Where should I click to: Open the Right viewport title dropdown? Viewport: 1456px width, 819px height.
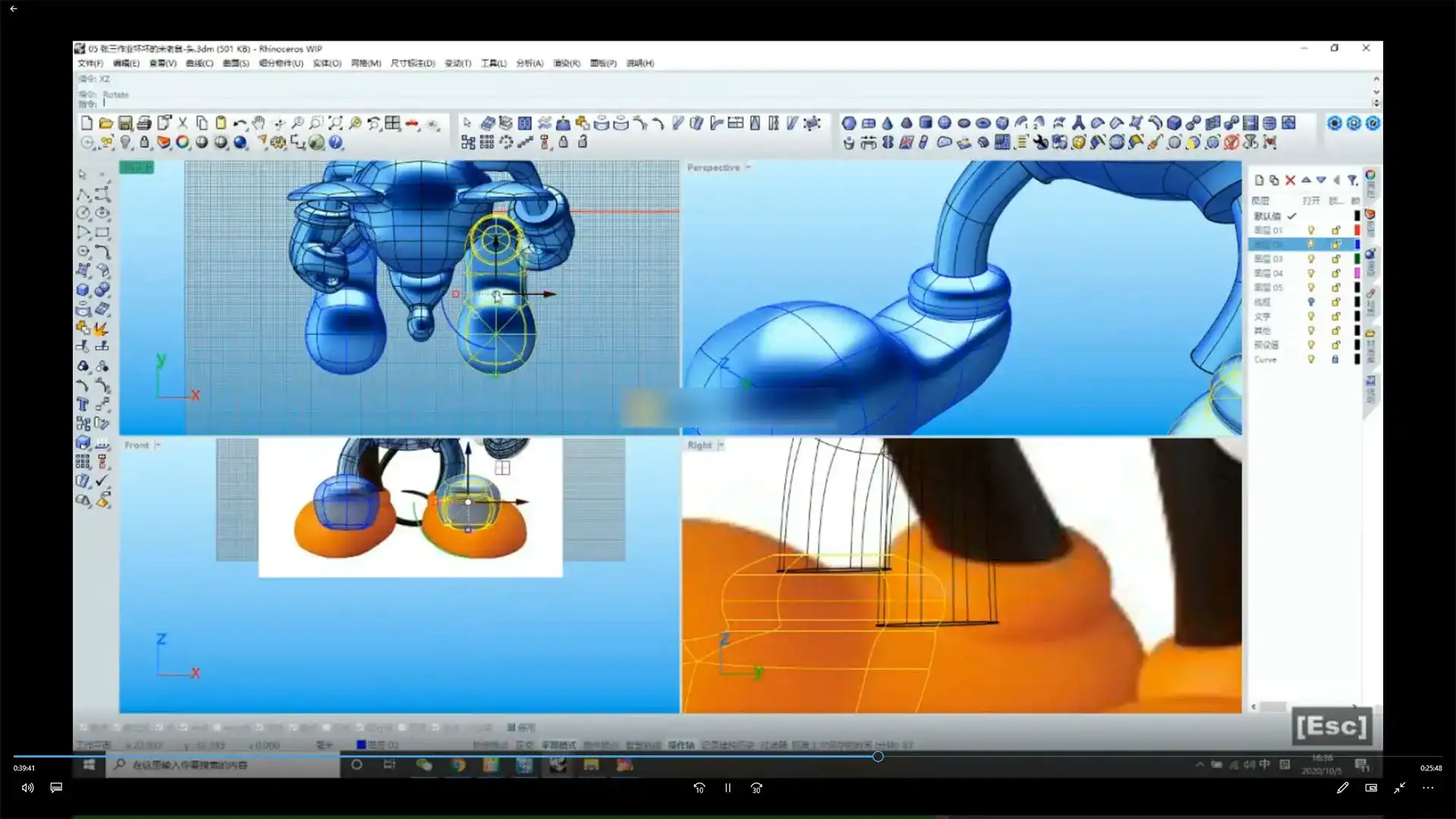click(720, 445)
